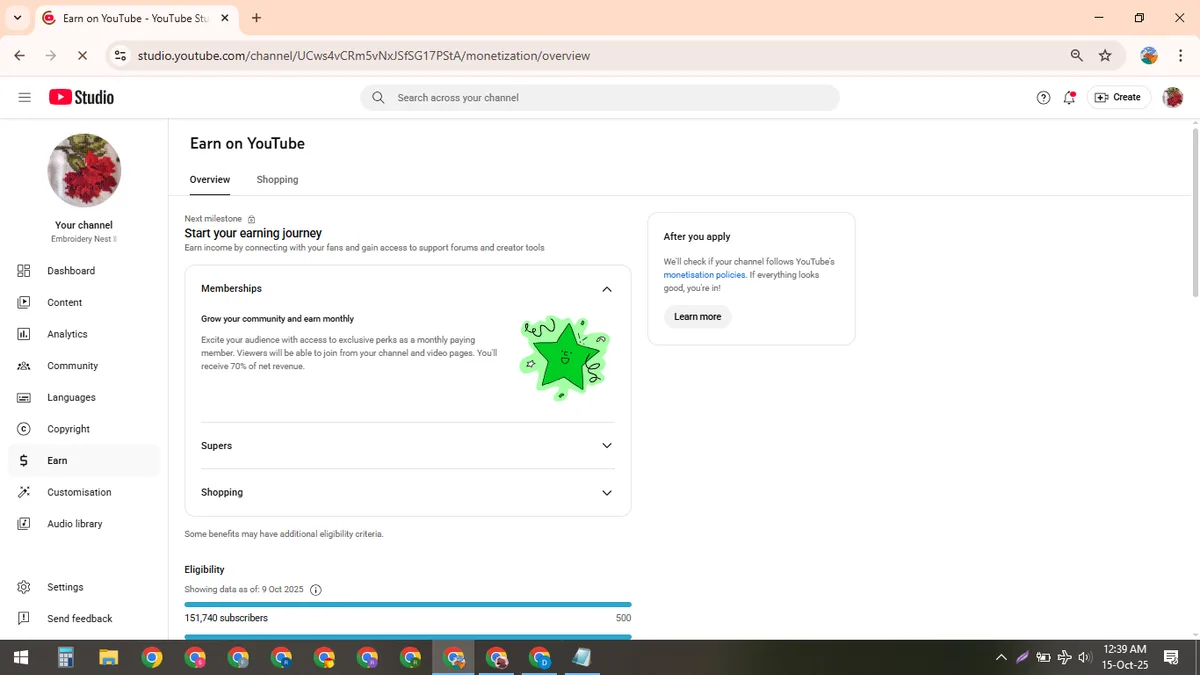Open Settings in the sidebar
This screenshot has width=1200, height=675.
click(83, 587)
